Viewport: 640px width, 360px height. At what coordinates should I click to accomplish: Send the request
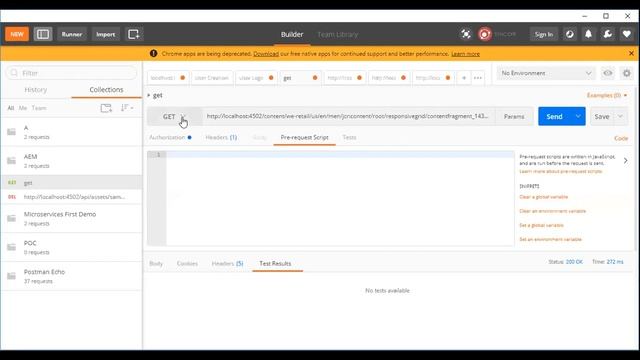[554, 116]
